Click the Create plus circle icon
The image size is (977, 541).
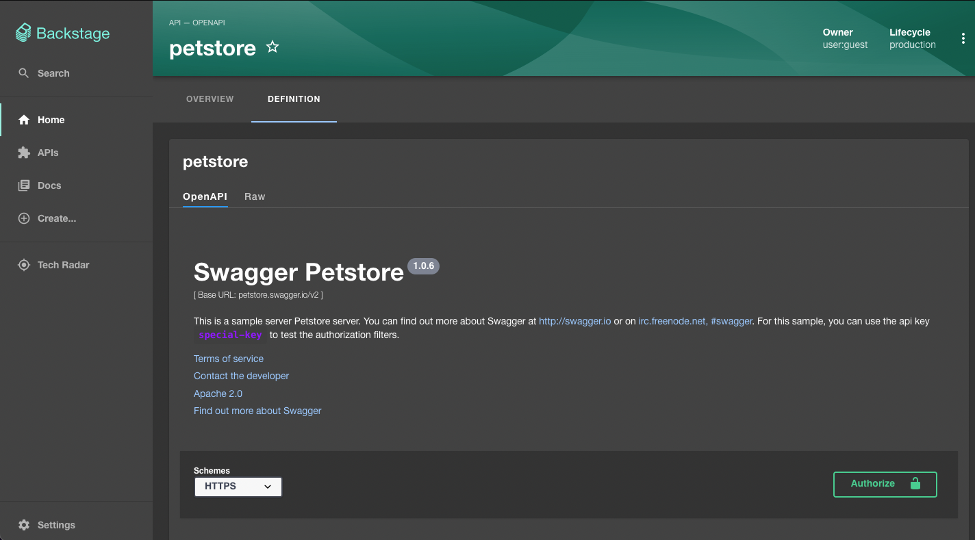pyautogui.click(x=24, y=219)
